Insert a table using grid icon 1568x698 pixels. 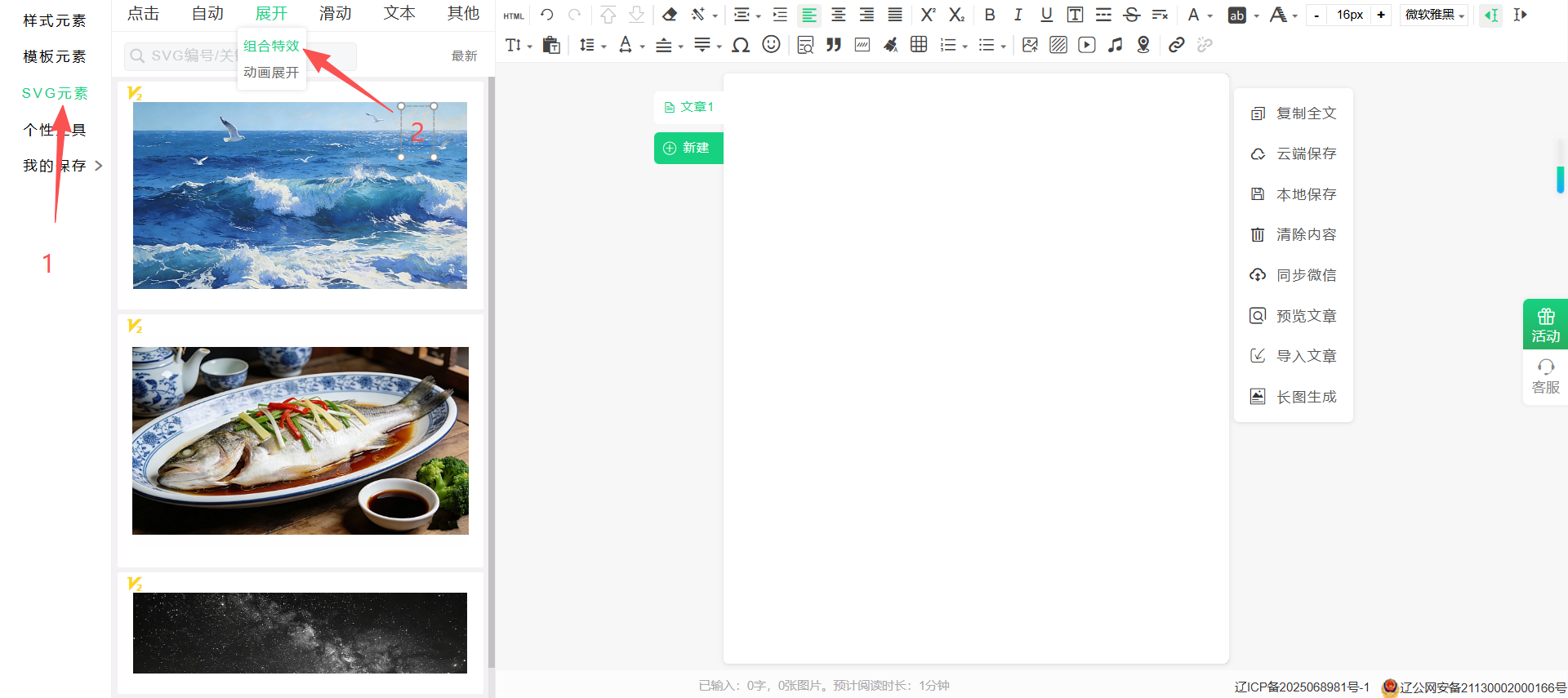pos(919,45)
